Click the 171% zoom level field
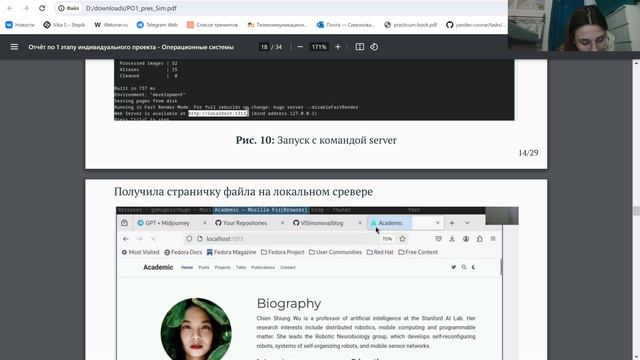The width and height of the screenshot is (640, 360). coord(319,47)
